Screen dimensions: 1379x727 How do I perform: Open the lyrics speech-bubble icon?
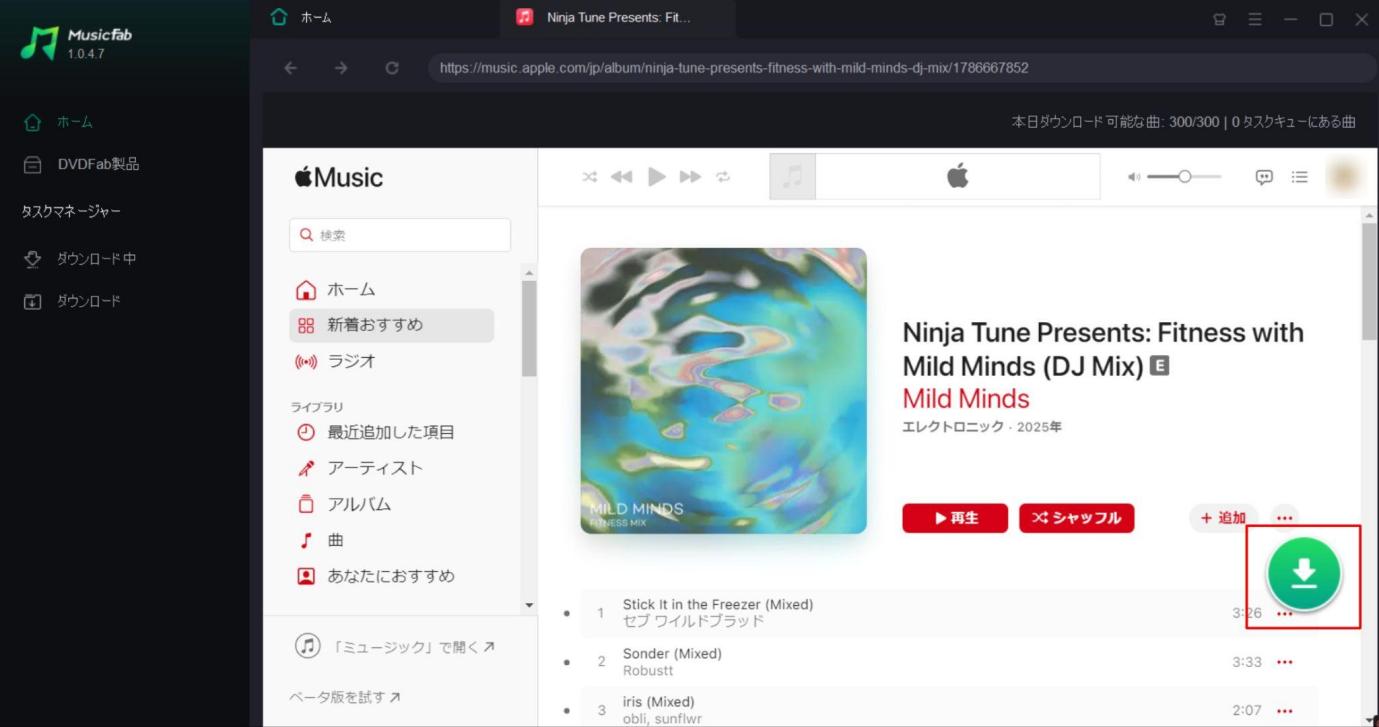point(1264,177)
